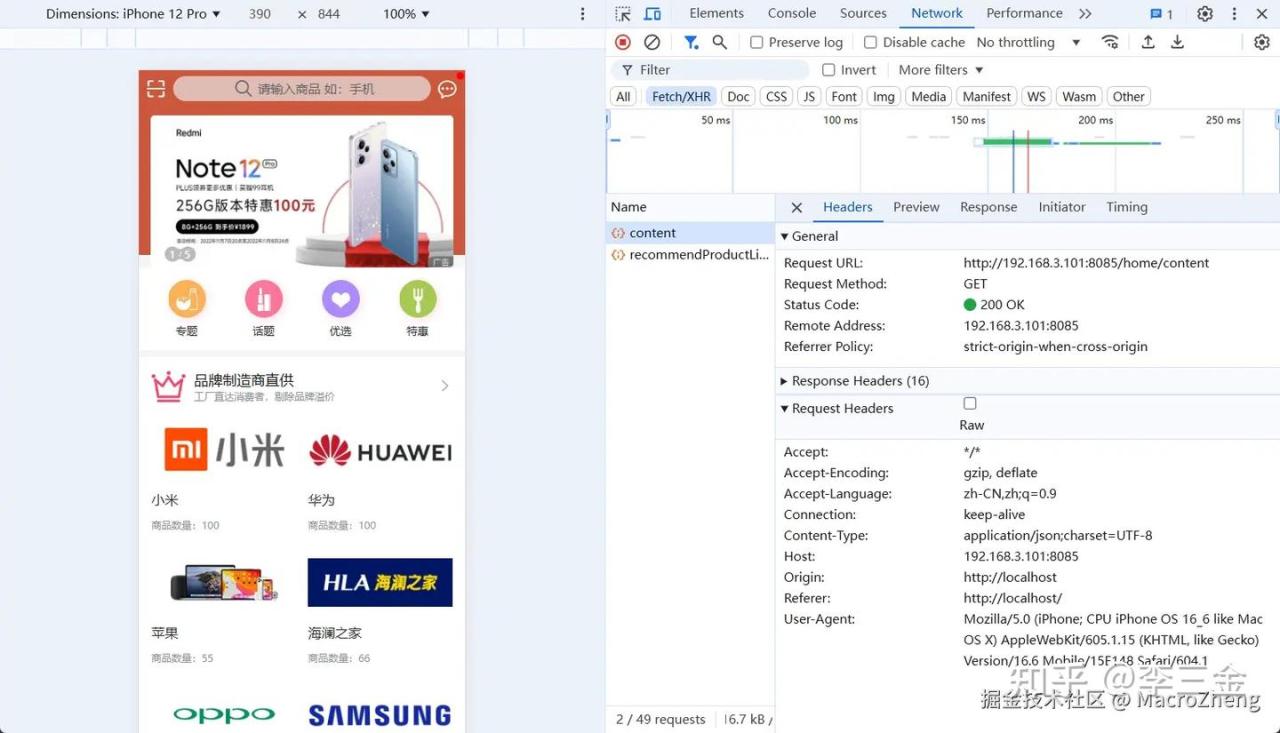Viewport: 1280px width, 733px height.
Task: Open the Initiator tab of request
Action: point(1062,207)
